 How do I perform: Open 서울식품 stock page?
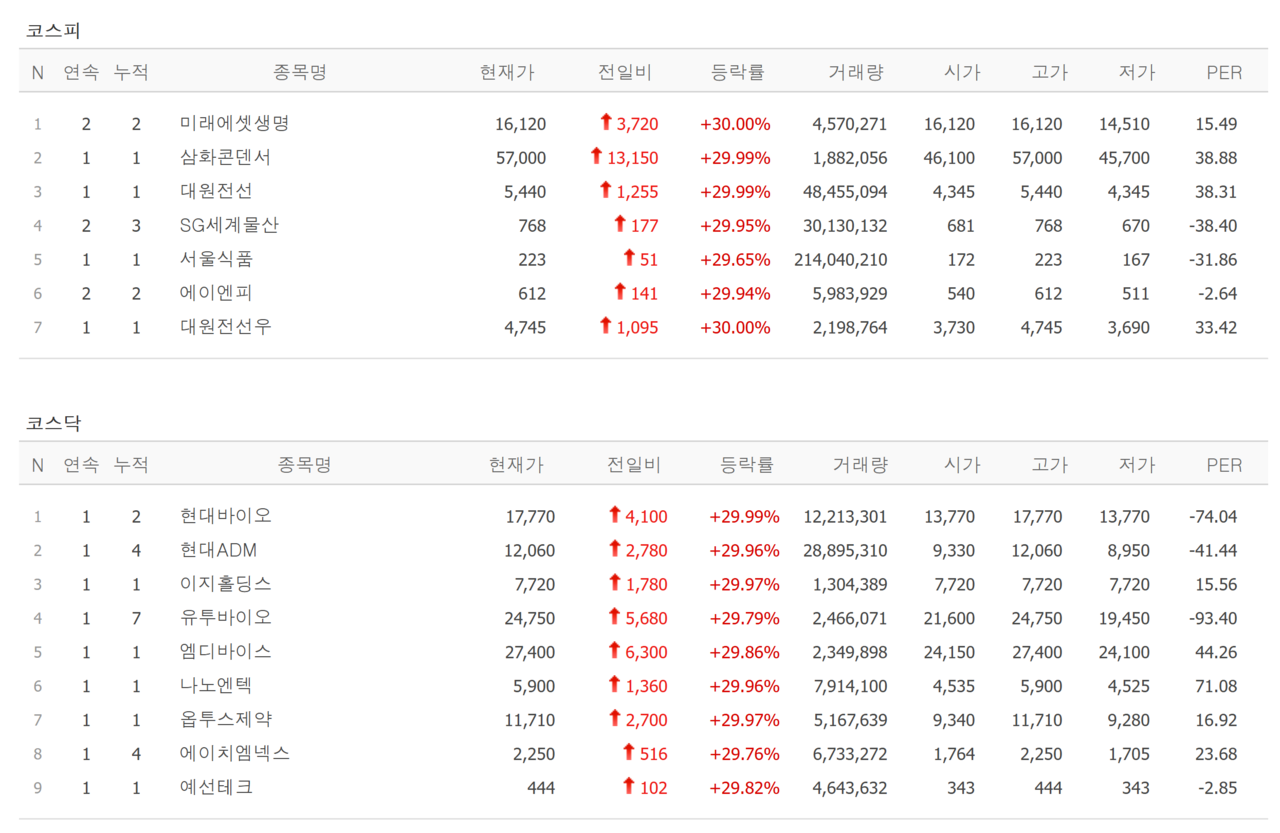216,260
